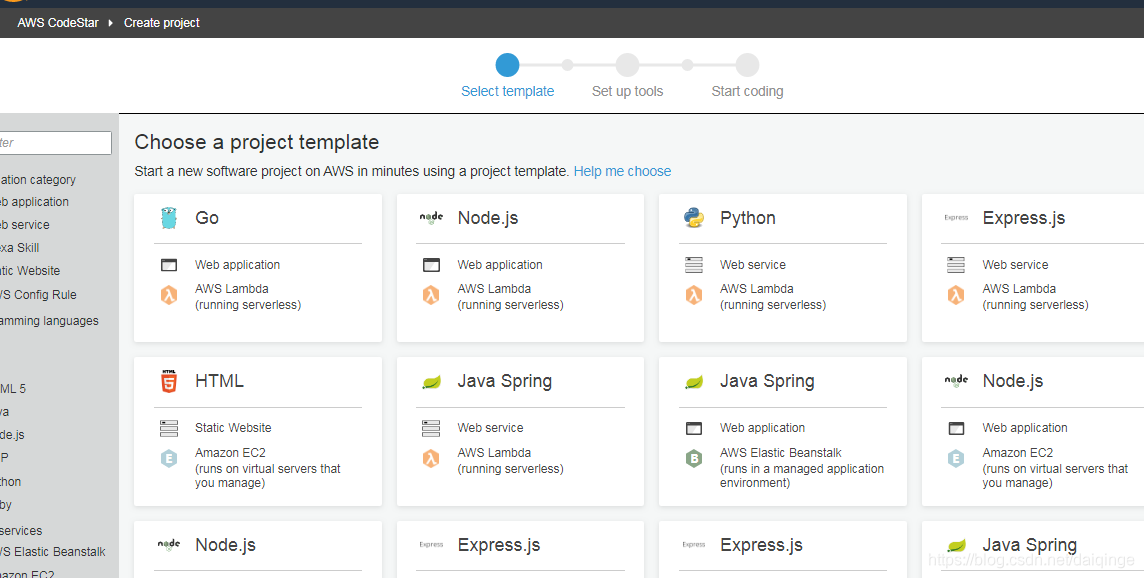Click the Python logo icon
This screenshot has width=1144, height=578.
tap(694, 217)
